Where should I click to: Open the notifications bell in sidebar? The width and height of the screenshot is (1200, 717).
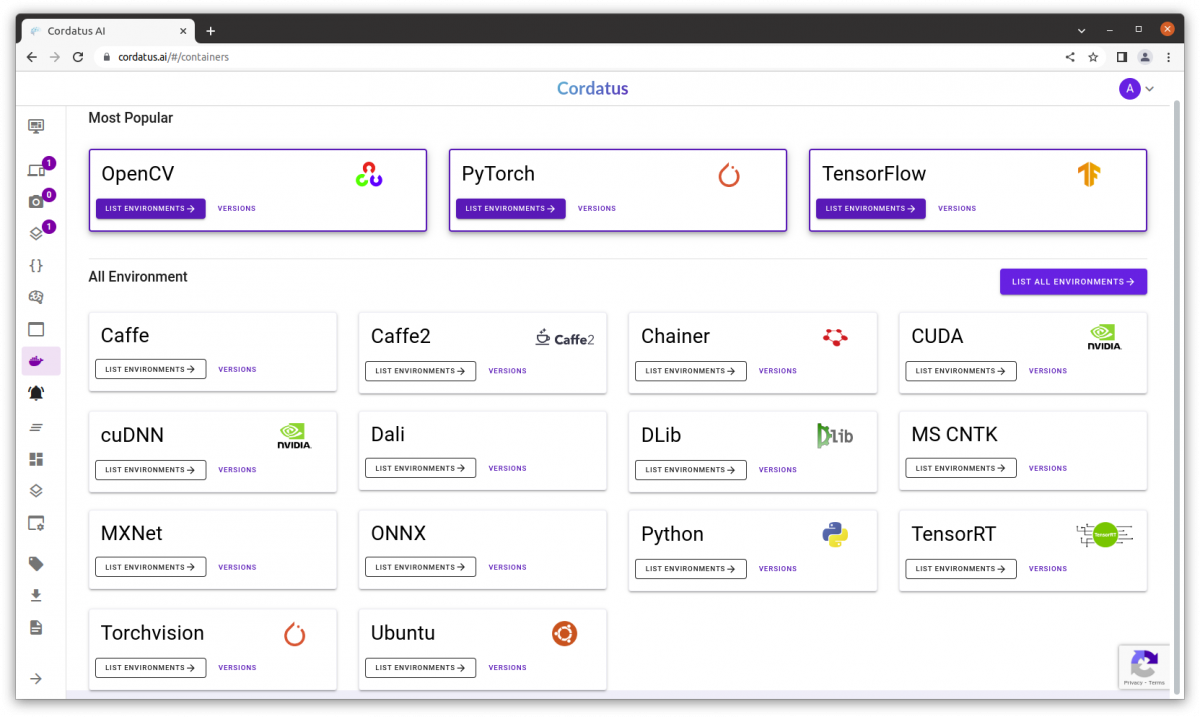tap(36, 393)
